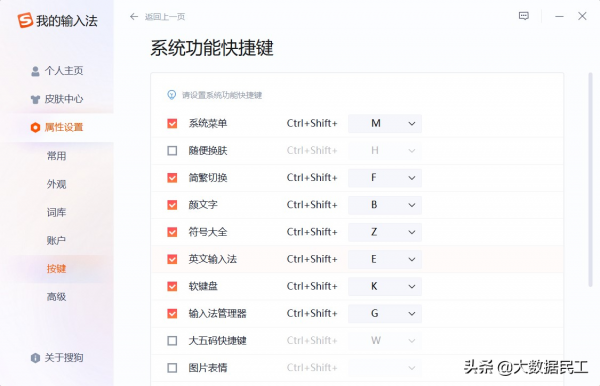Open the 简繁切换 key dropdown F
The height and width of the screenshot is (386, 600).
point(385,178)
